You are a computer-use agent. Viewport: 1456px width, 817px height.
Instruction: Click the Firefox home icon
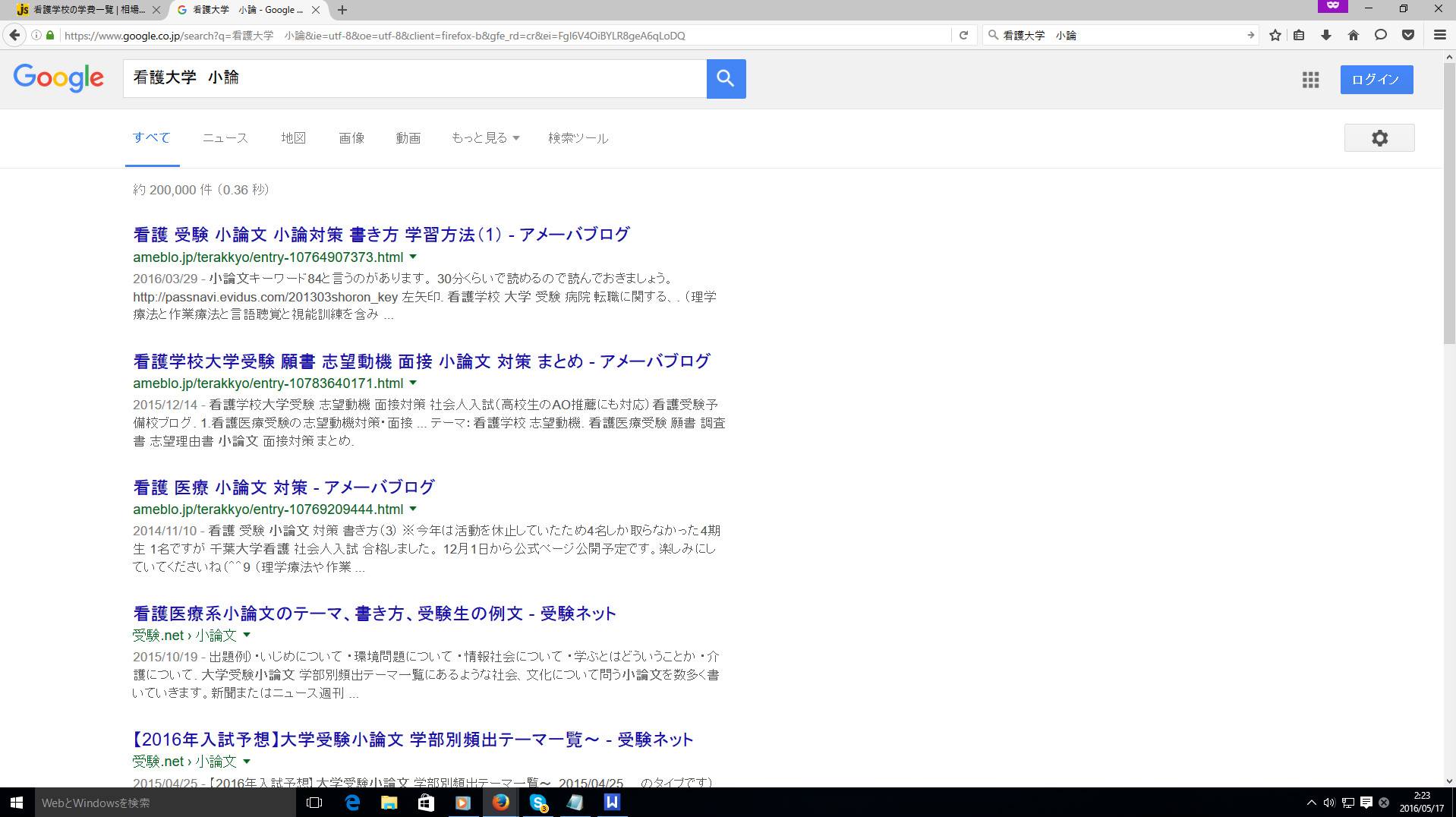click(x=1353, y=36)
